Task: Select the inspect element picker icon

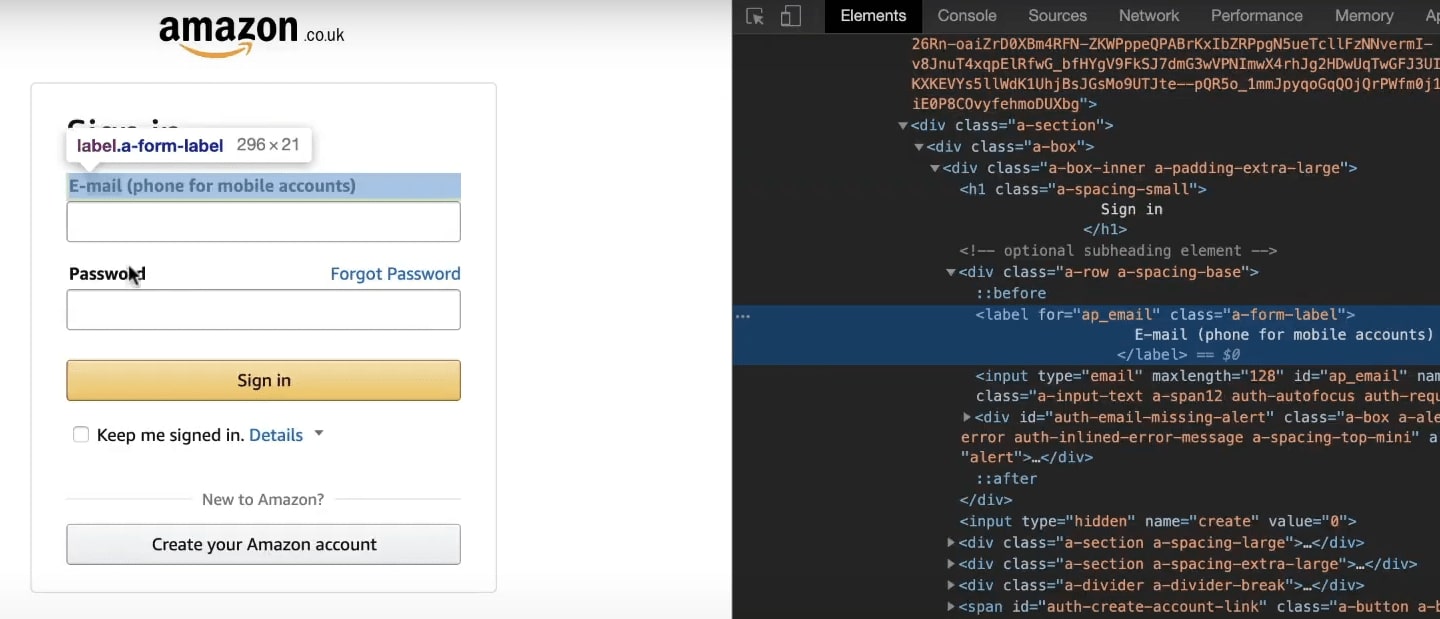Action: (x=755, y=16)
